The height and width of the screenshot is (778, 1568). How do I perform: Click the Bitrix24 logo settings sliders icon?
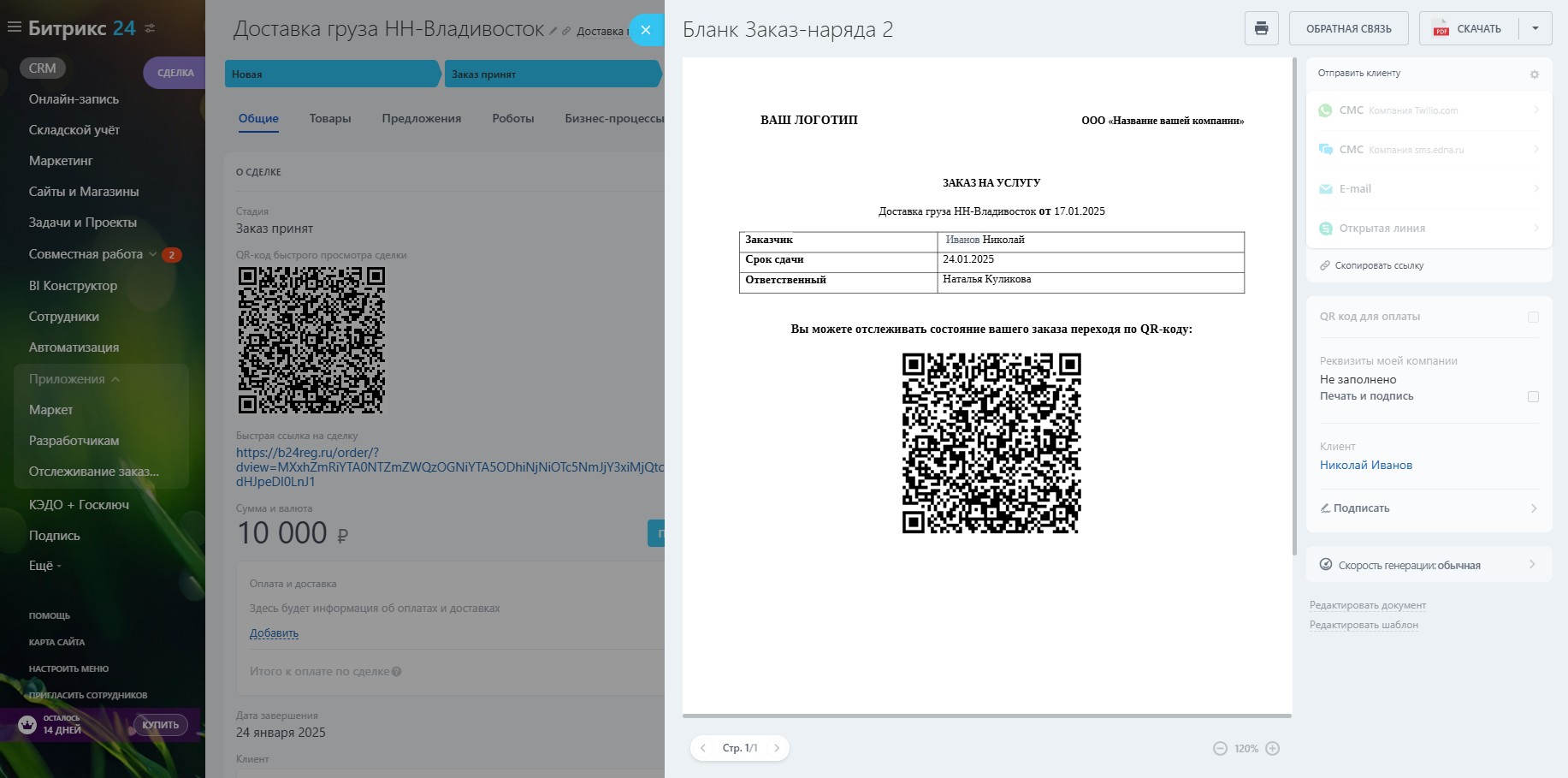click(x=150, y=28)
